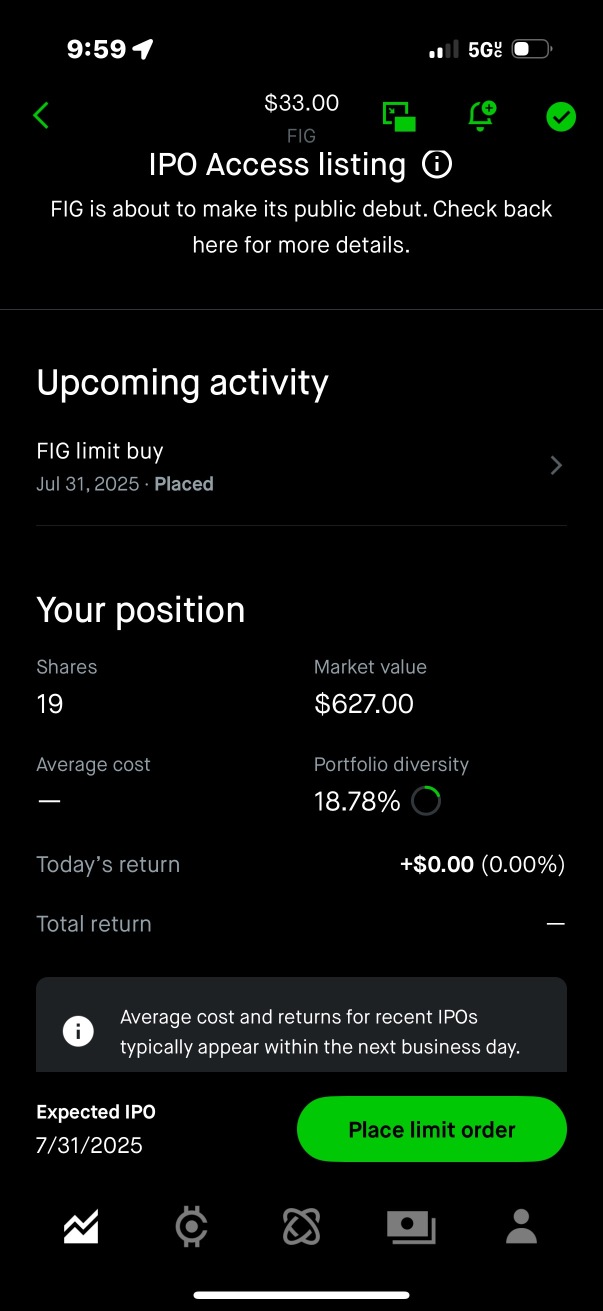This screenshot has height=1311, width=603.
Task: Open the cash tab in the bottom bar
Action: point(411,1227)
